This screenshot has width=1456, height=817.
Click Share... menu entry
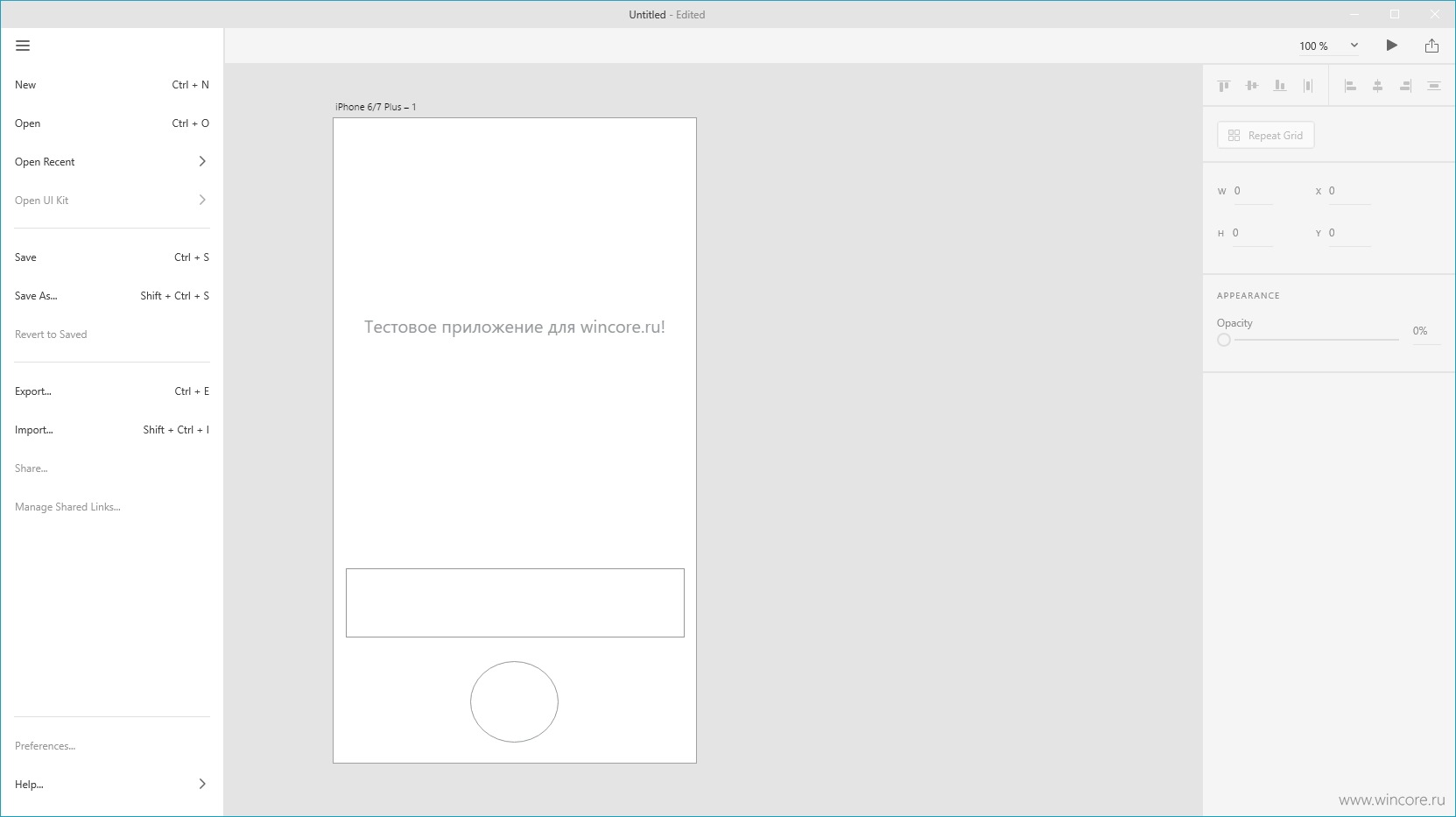[112, 468]
